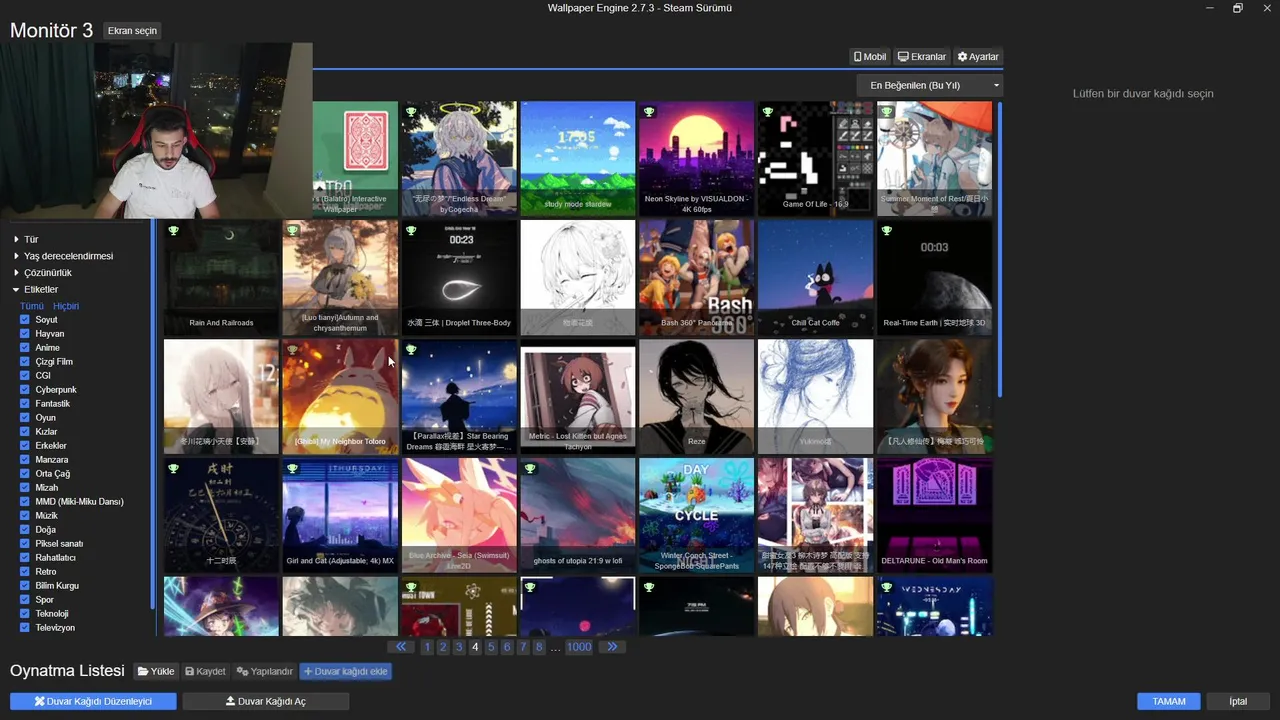
Task: Select study mode stardew wallpaper
Action: 577,159
